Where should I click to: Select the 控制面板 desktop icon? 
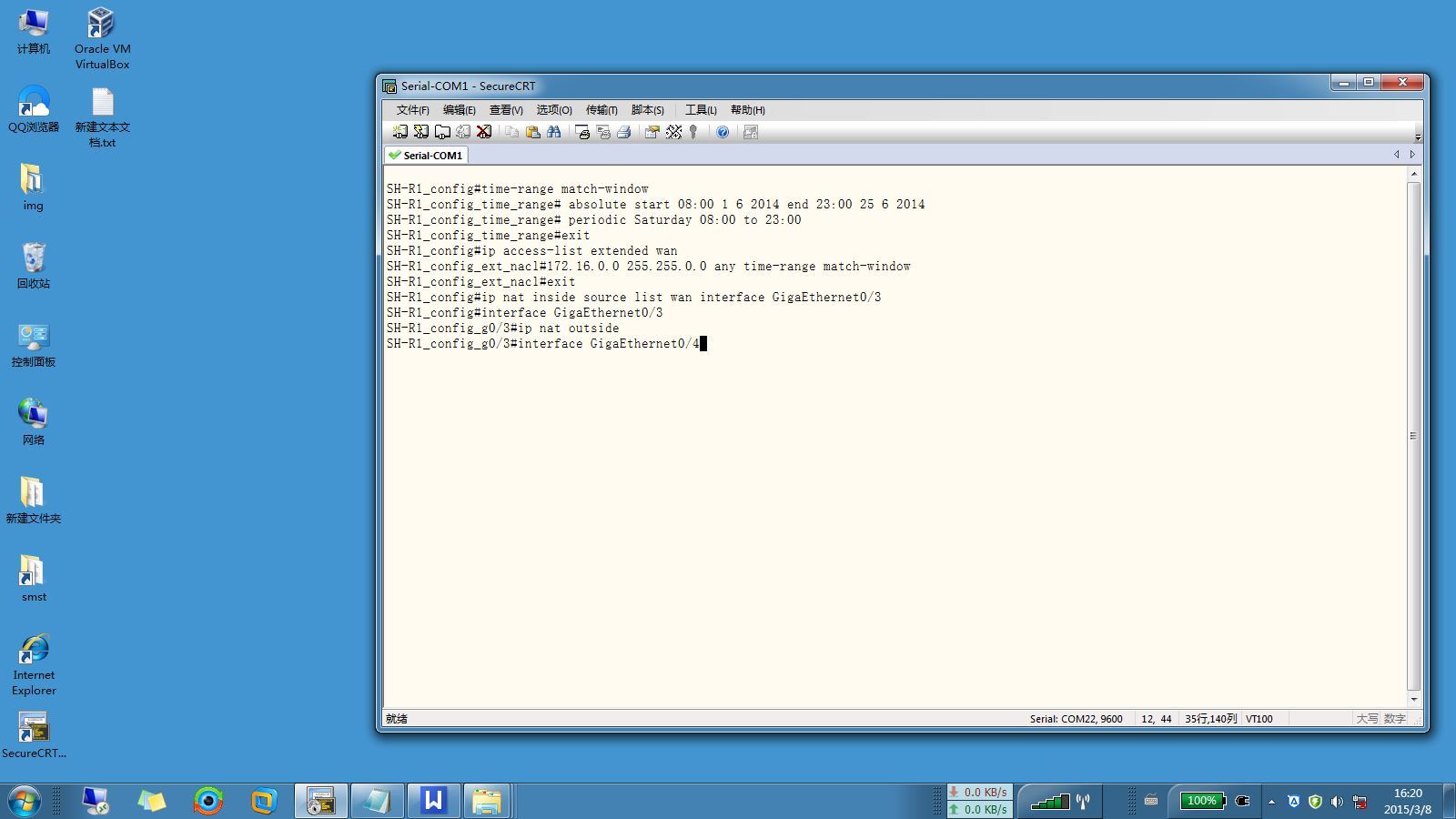[x=34, y=344]
